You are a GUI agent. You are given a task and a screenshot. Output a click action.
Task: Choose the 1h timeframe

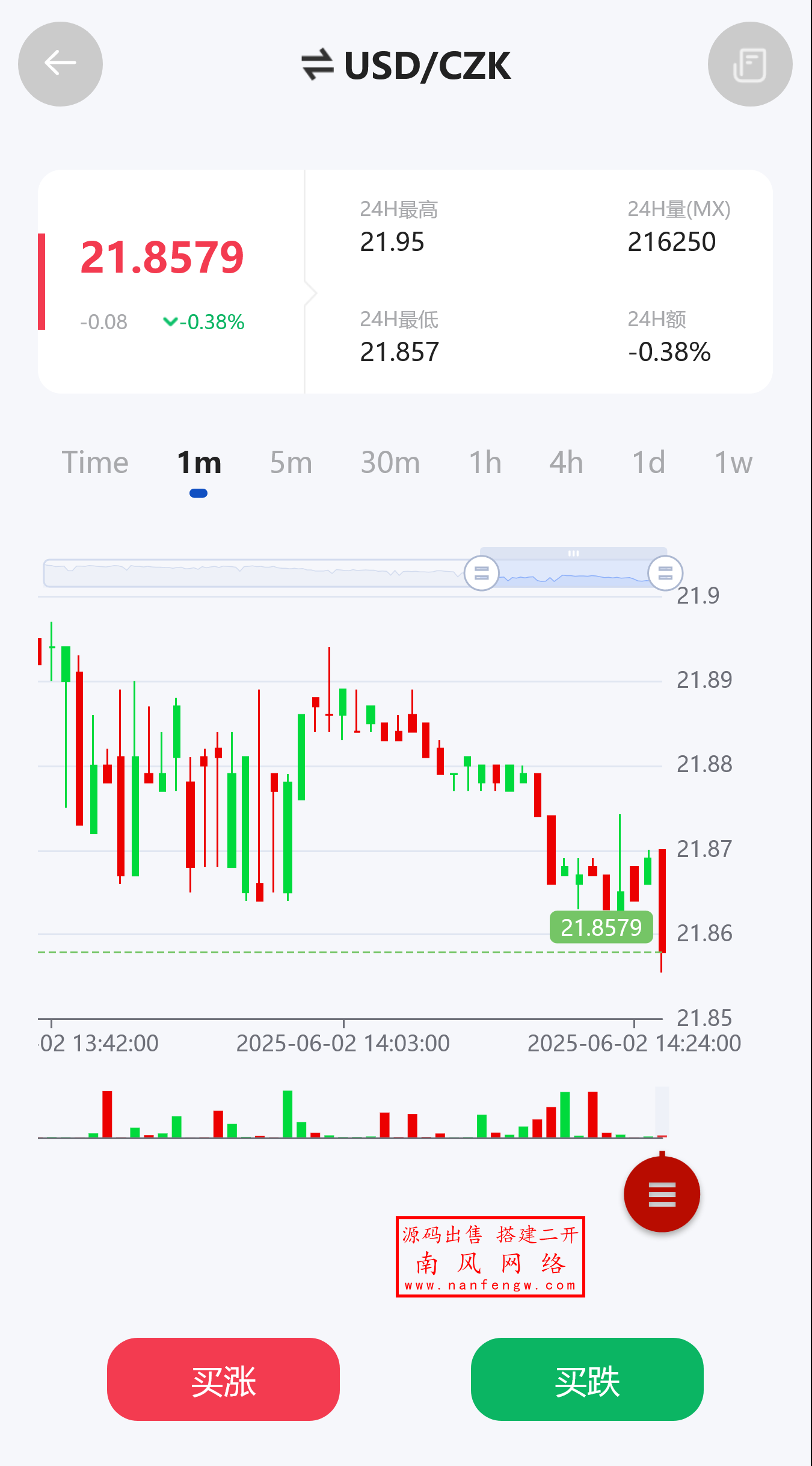coord(485,463)
